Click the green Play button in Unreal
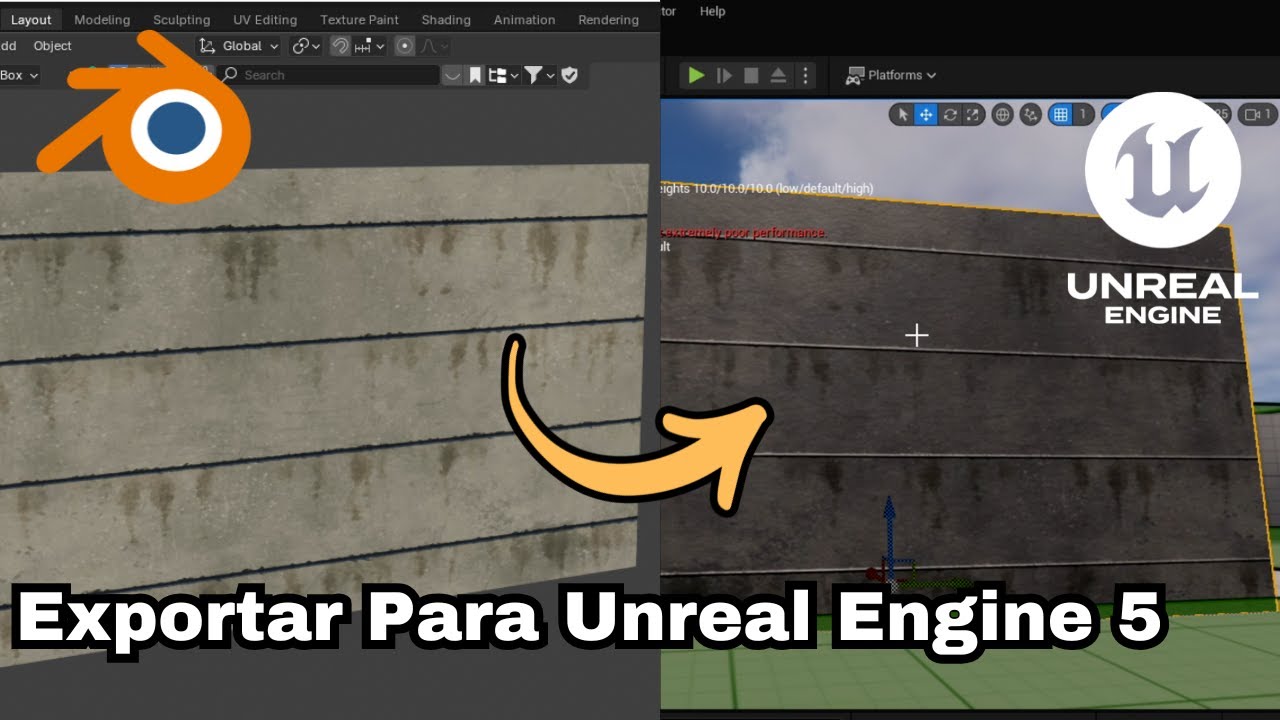Screen dimensions: 1280x720 pos(697,75)
